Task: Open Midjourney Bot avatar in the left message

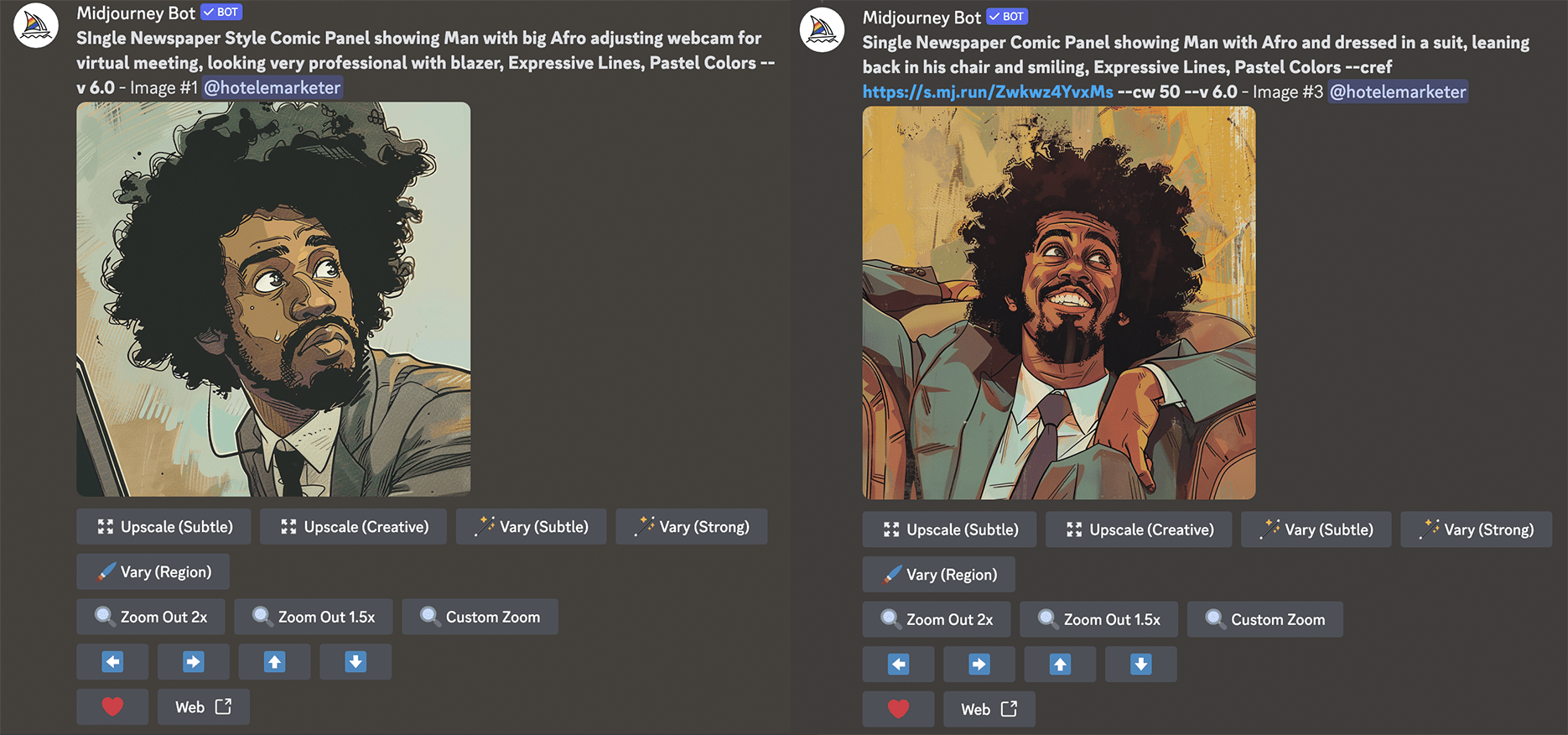Action: pyautogui.click(x=36, y=26)
